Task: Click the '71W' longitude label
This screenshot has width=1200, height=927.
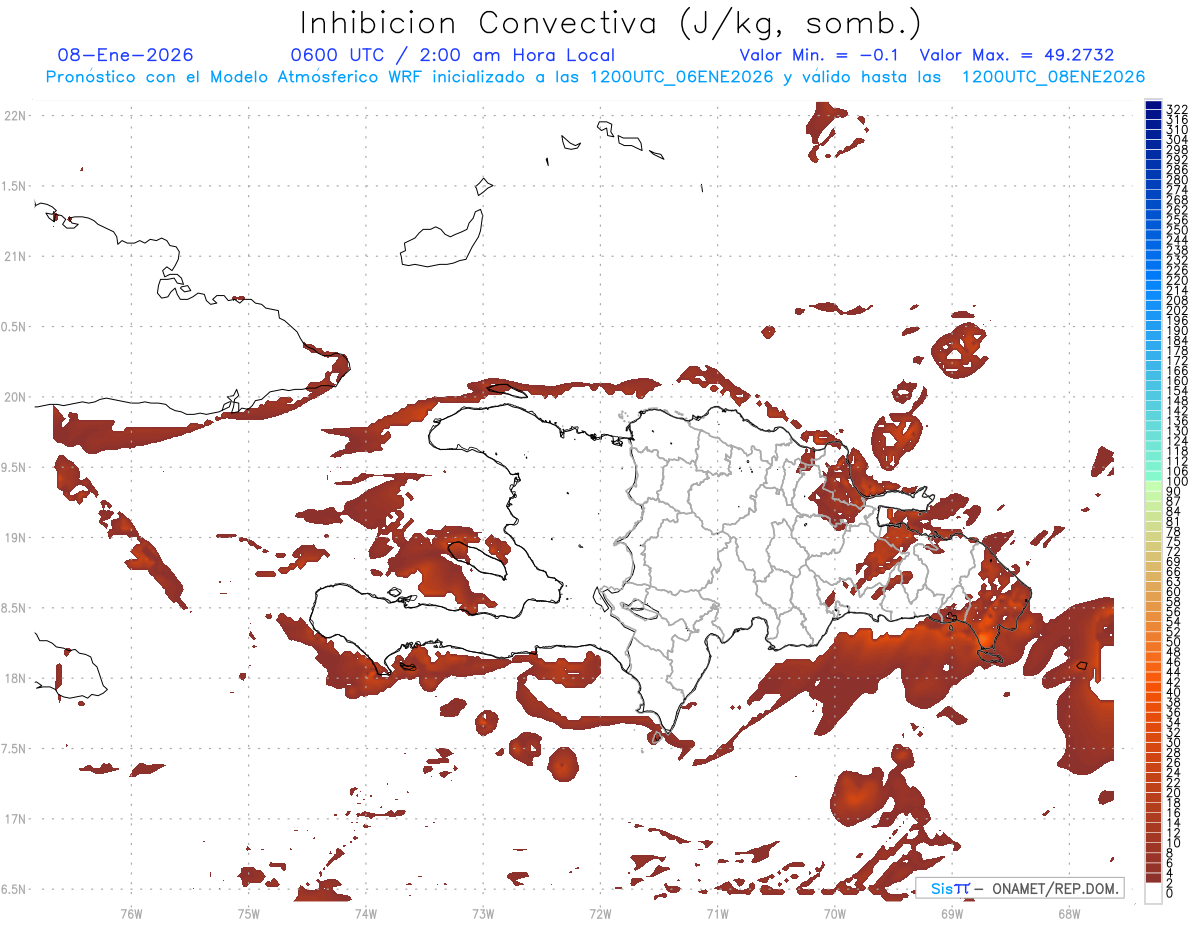Action: point(717,912)
